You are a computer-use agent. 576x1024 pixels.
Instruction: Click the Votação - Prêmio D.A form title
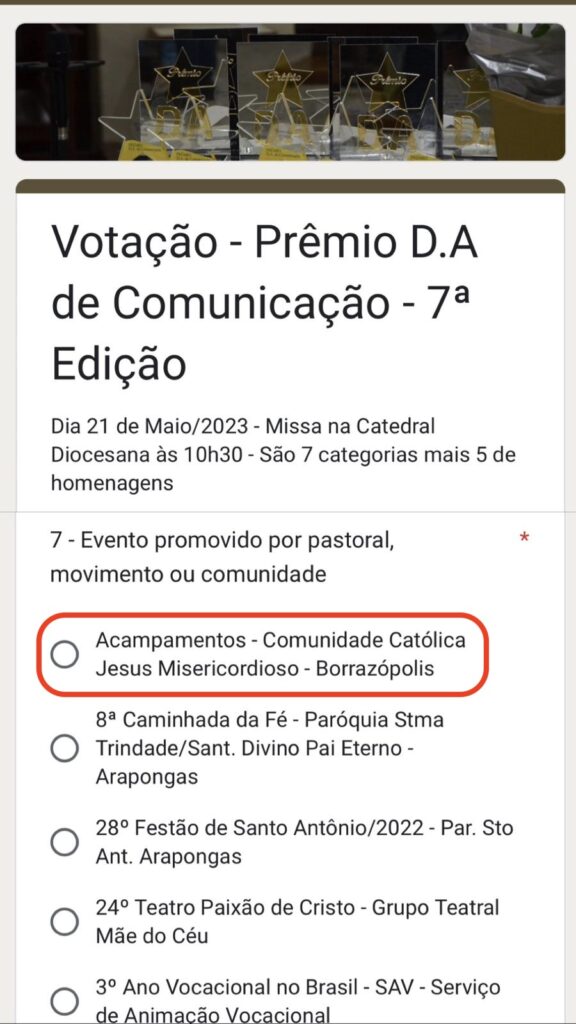pyautogui.click(x=264, y=304)
